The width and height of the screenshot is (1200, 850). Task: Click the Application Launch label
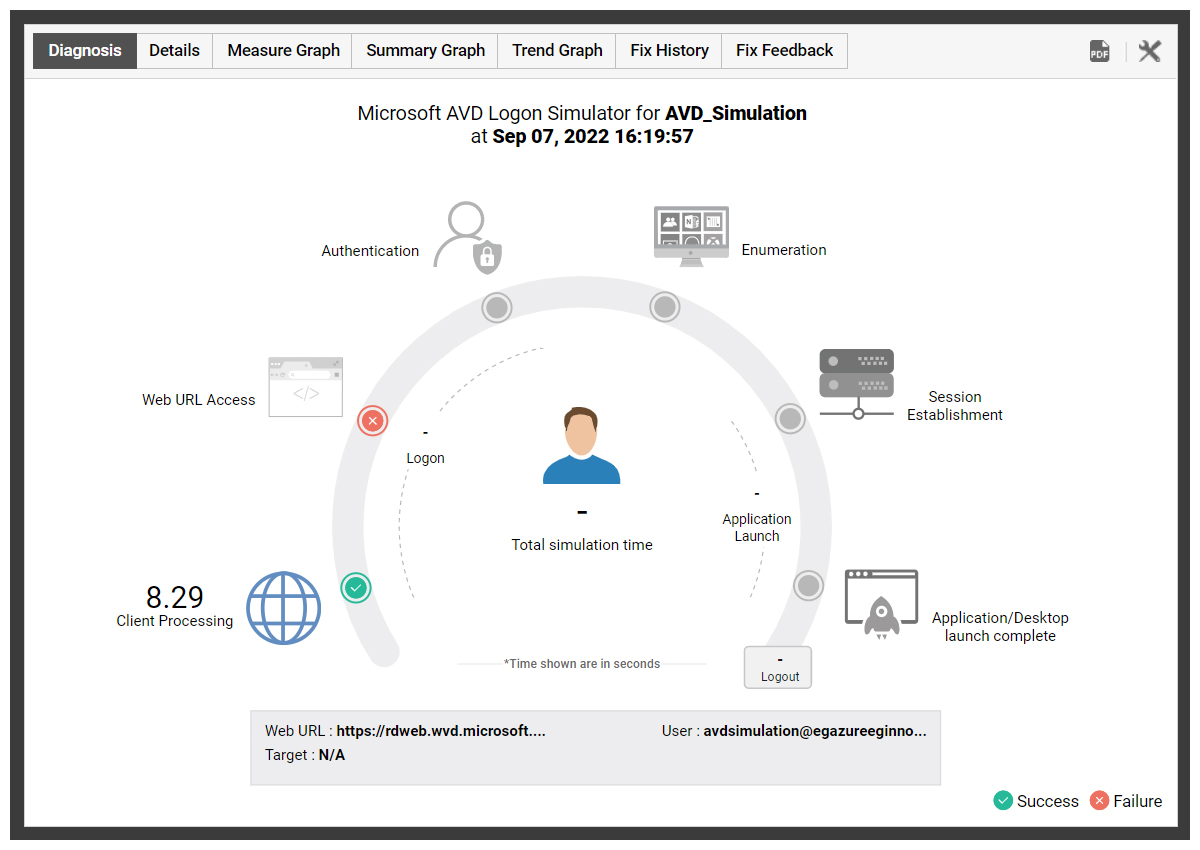pos(757,528)
